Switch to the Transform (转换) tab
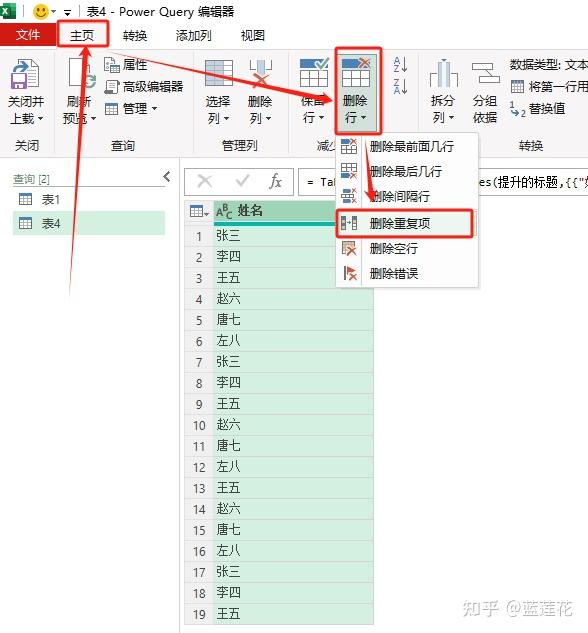 tap(135, 36)
